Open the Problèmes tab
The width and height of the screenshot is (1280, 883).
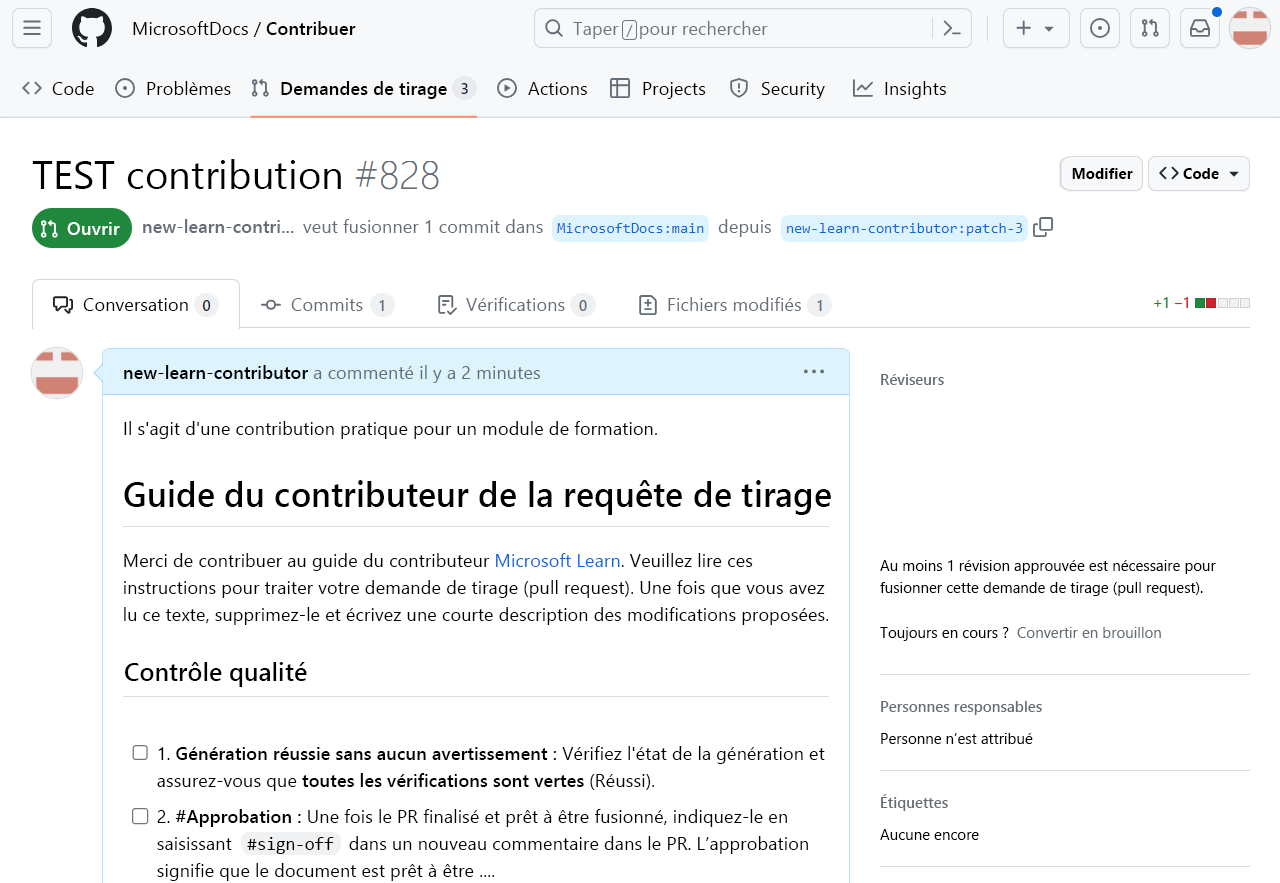173,88
